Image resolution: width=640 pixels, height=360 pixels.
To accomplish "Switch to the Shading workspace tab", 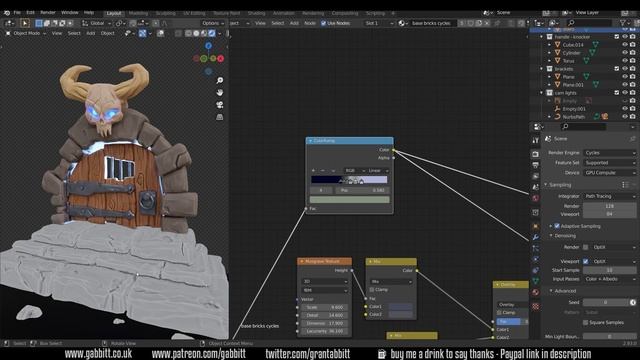I will click(256, 13).
